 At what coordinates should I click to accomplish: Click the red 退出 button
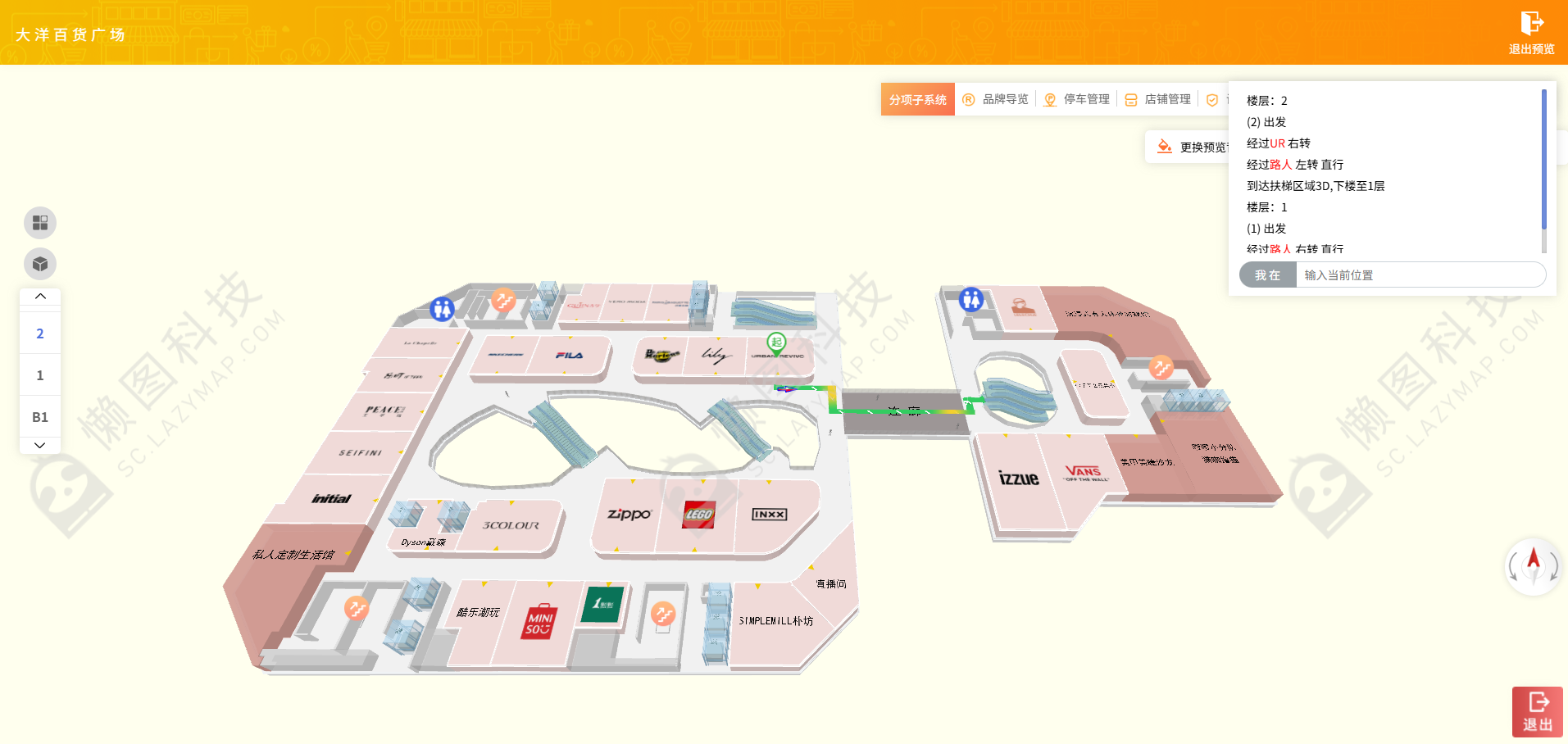click(x=1537, y=712)
